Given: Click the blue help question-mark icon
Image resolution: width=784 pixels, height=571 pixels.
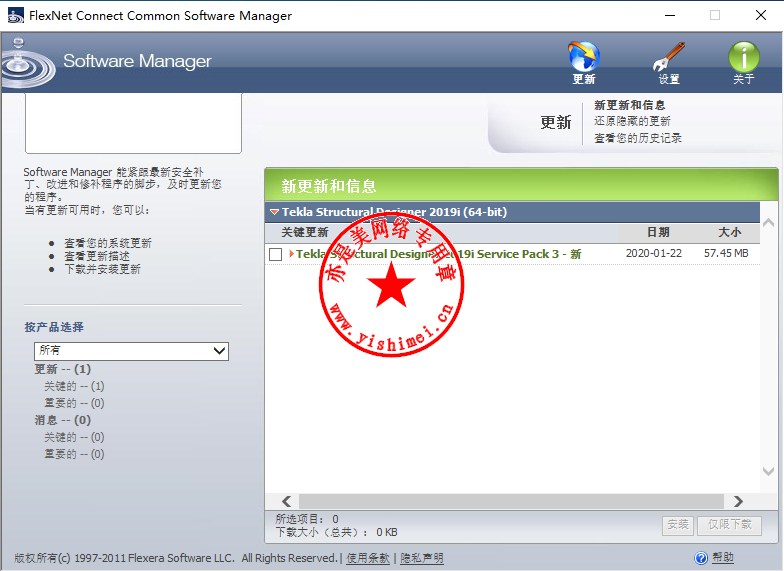Looking at the screenshot, I should [701, 558].
